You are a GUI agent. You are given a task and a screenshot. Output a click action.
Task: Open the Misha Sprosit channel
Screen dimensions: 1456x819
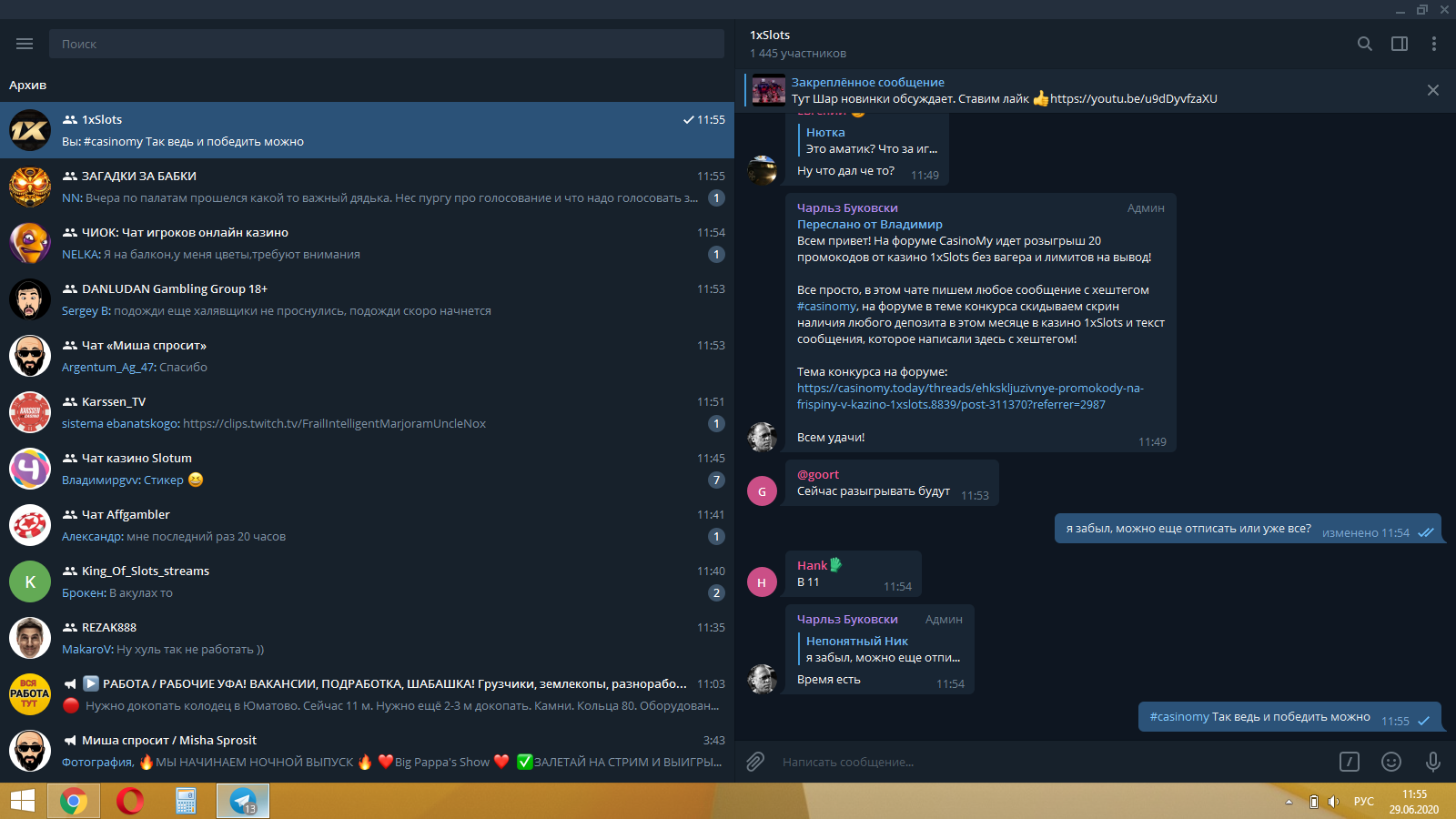tap(367, 751)
